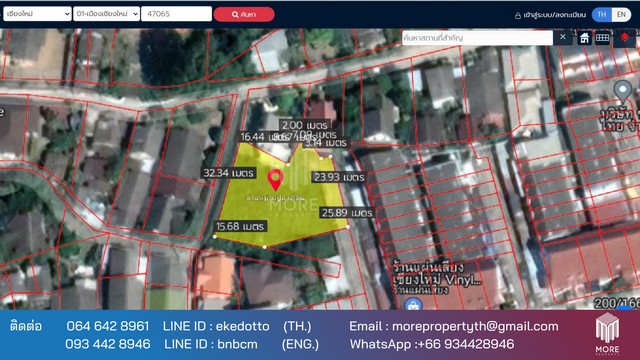
Task: Switch the language to EN
Action: (x=621, y=14)
